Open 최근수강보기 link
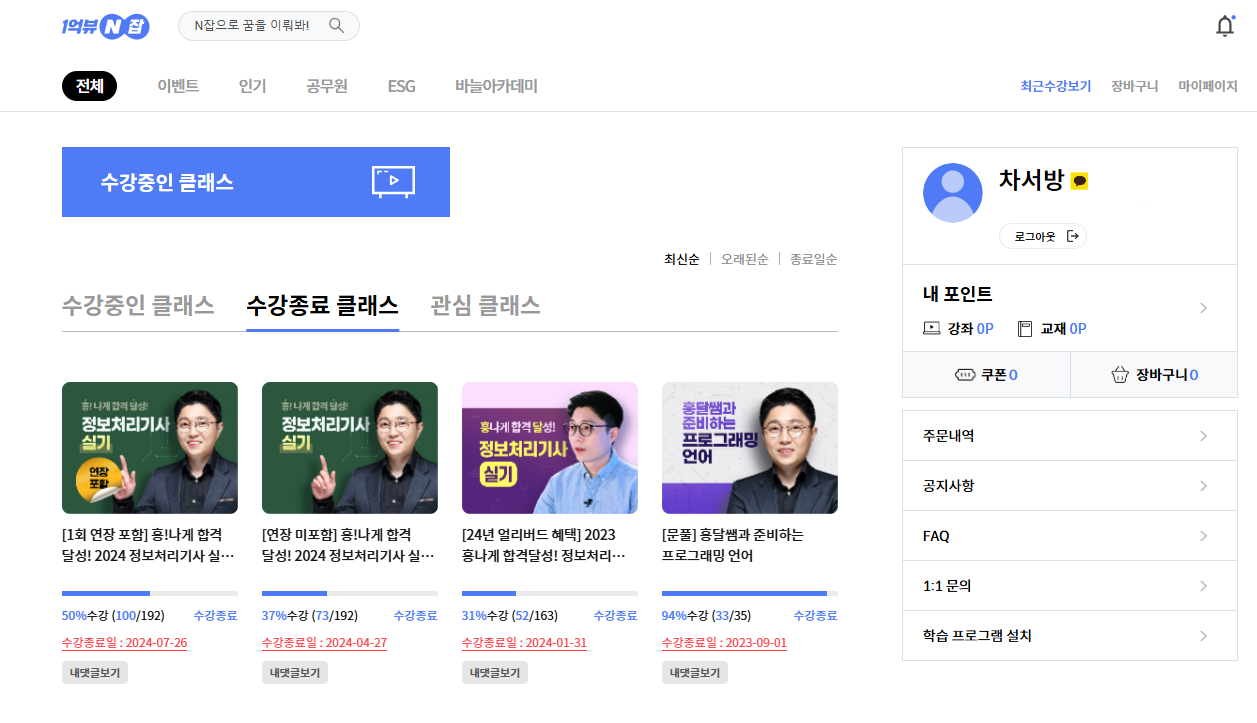1257x723 pixels. tap(1056, 86)
